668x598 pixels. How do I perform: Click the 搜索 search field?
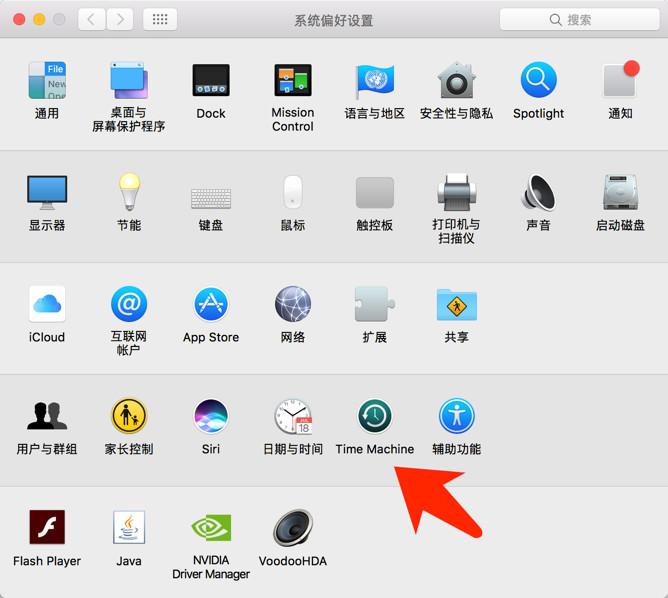pyautogui.click(x=579, y=19)
